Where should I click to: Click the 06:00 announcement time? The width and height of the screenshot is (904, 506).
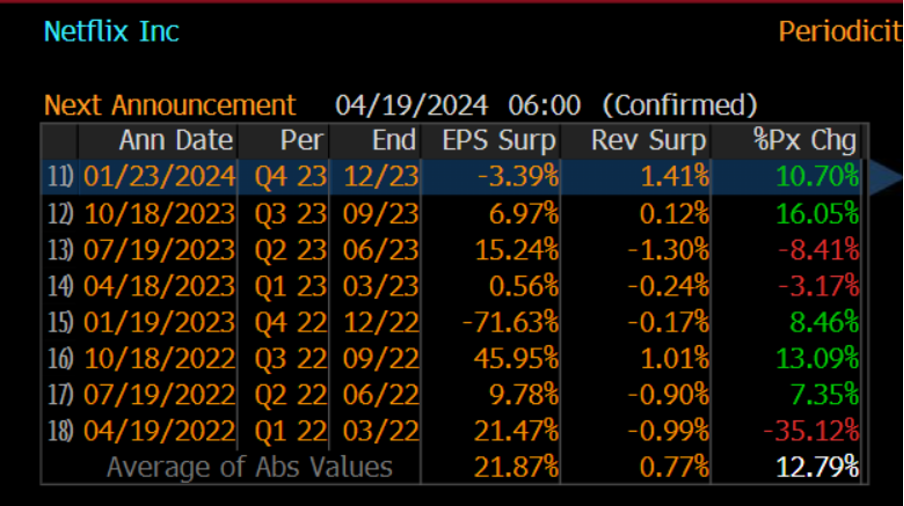pos(544,105)
